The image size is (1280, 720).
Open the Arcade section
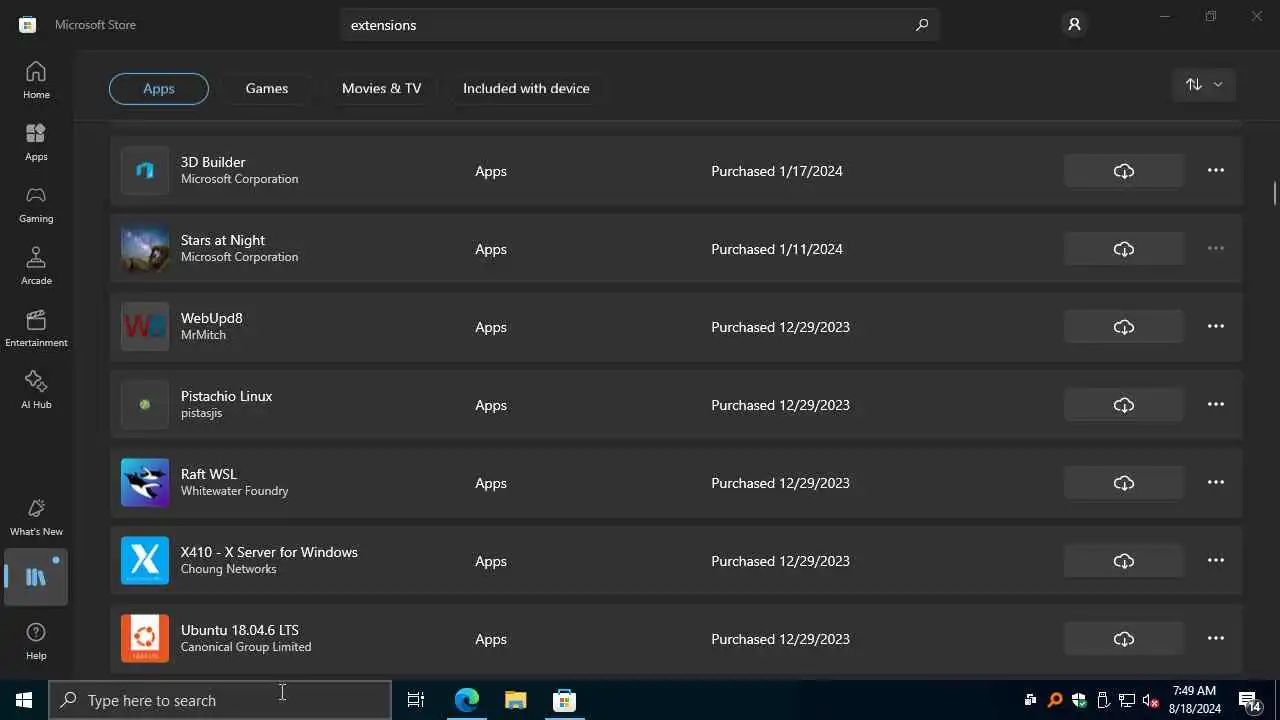(36, 266)
